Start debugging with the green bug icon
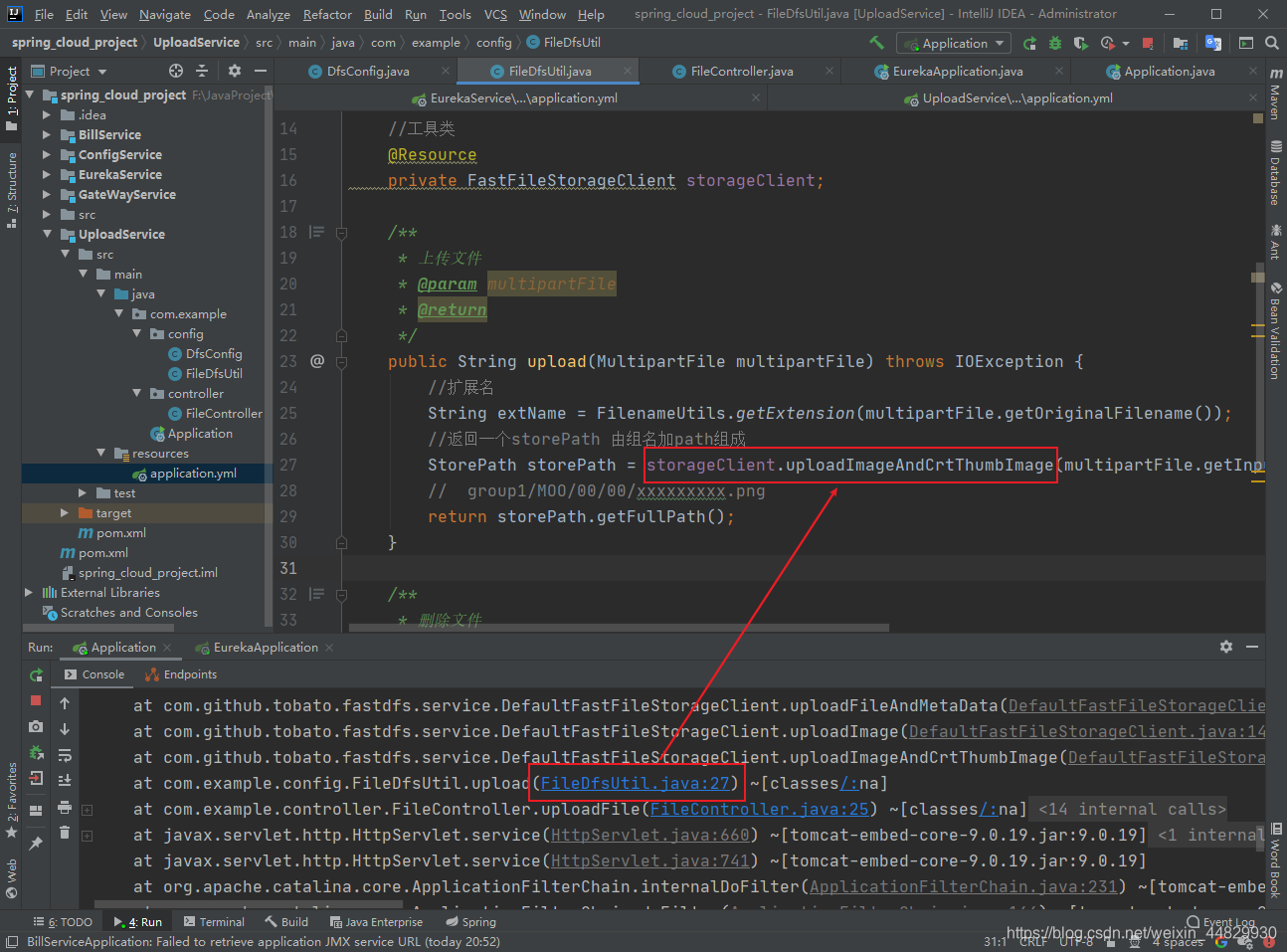 pyautogui.click(x=1055, y=43)
